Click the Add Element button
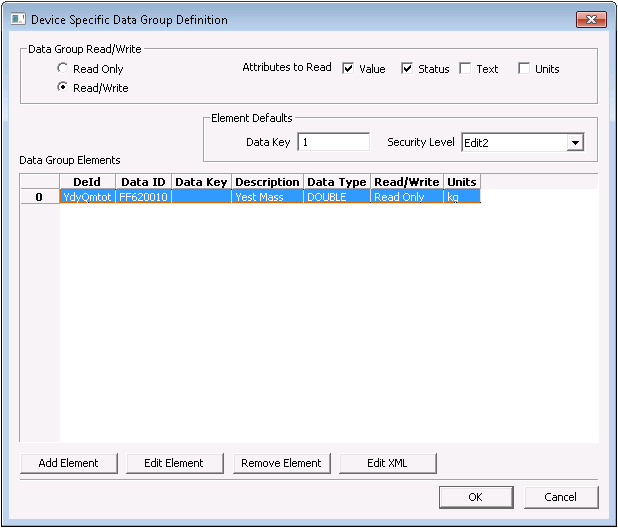Image resolution: width=618 pixels, height=528 pixels. (x=69, y=463)
